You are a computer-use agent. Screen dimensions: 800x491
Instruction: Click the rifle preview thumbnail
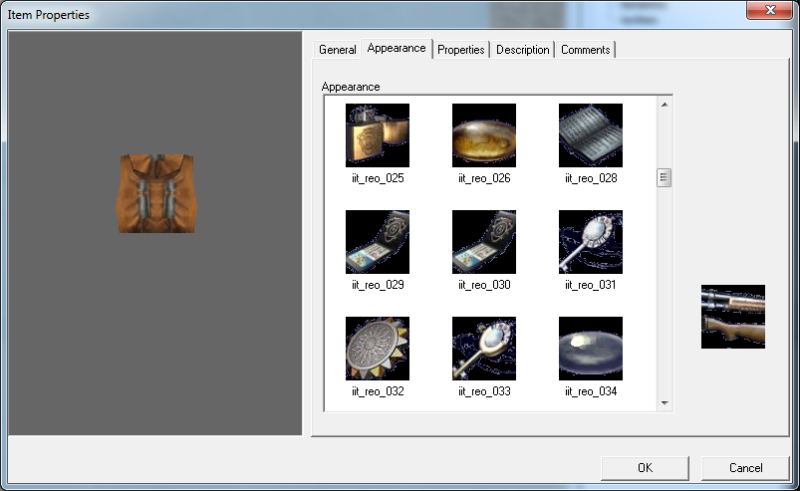coord(732,316)
